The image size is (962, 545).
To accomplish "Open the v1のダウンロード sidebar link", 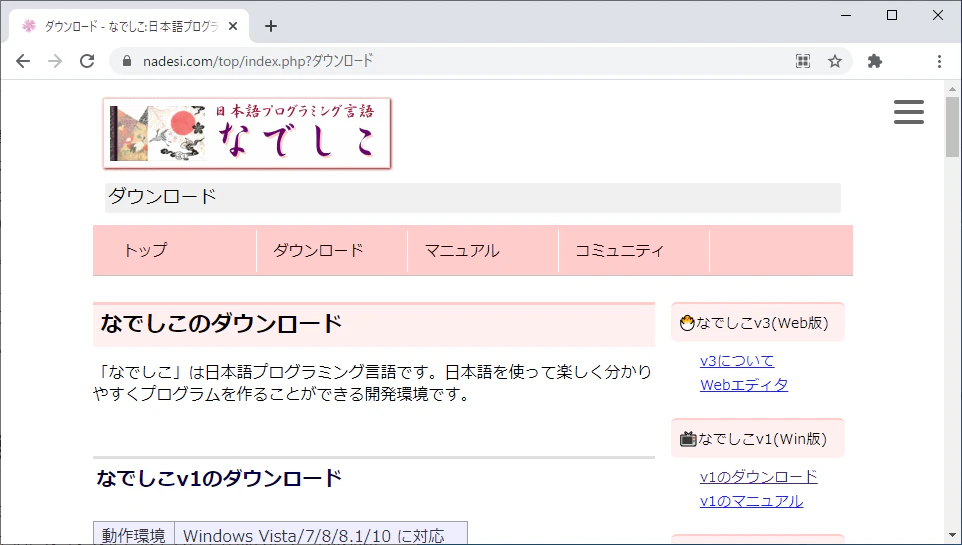I will [758, 477].
